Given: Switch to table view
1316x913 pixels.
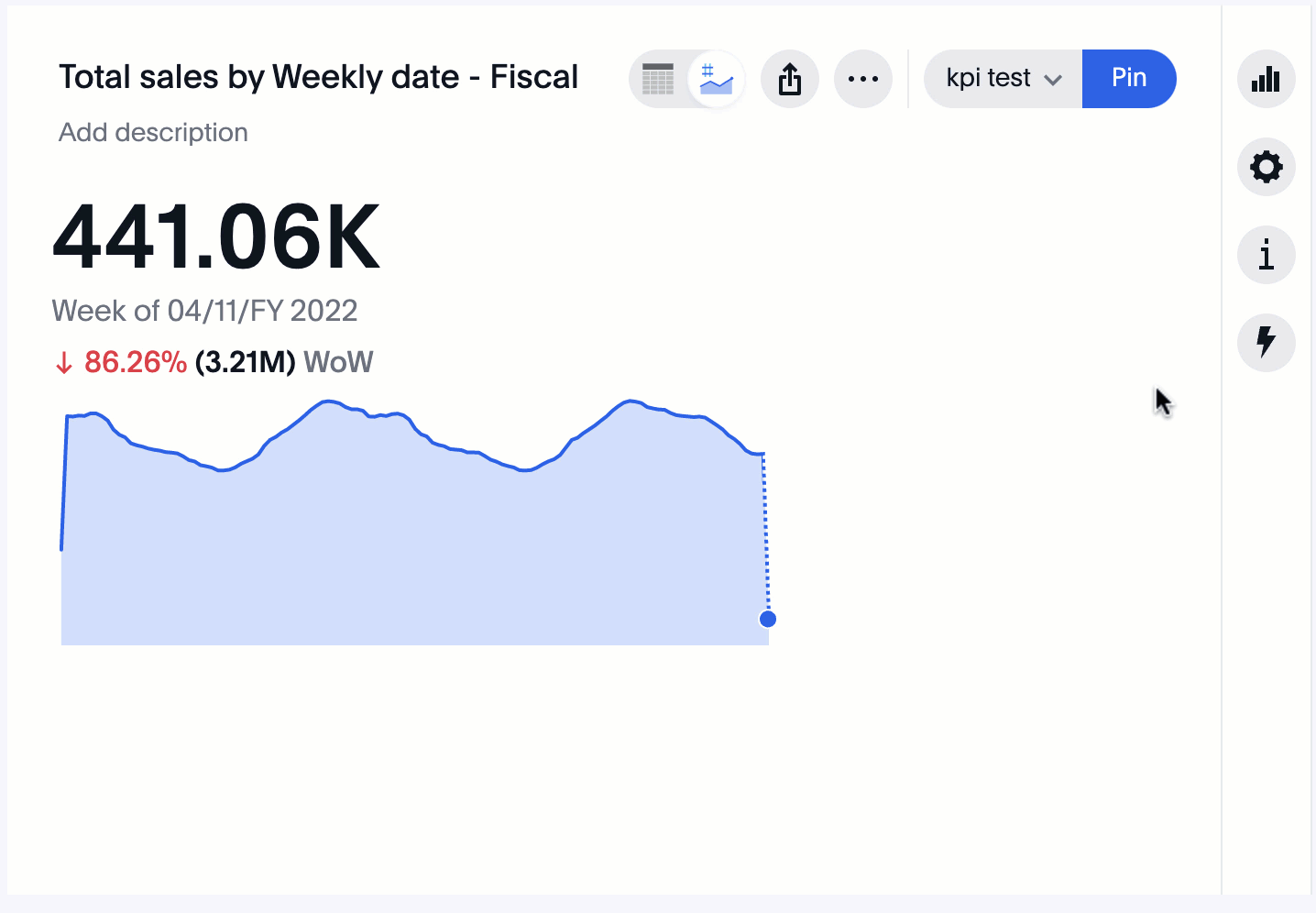Looking at the screenshot, I should 658,79.
